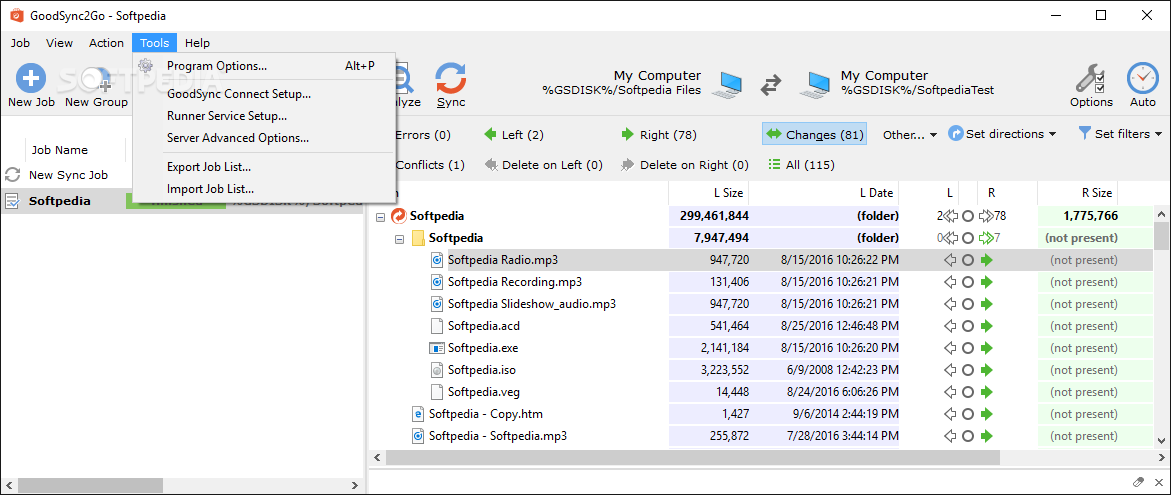Set Softpedia.iso to do nothing circle

pos(968,370)
